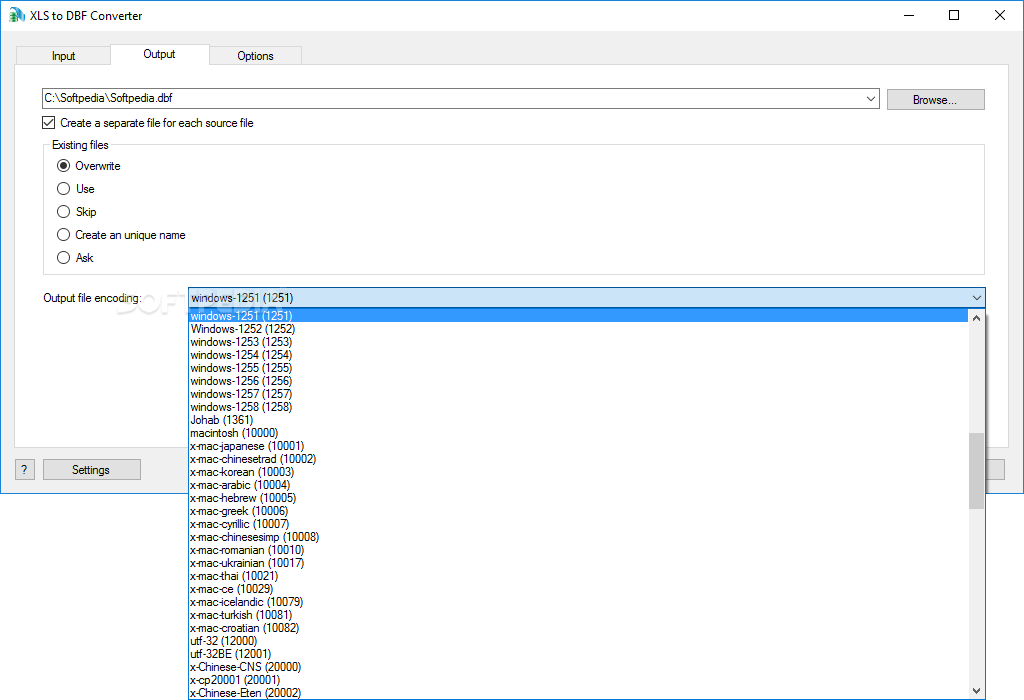Select the Skip radio button

click(x=76, y=212)
